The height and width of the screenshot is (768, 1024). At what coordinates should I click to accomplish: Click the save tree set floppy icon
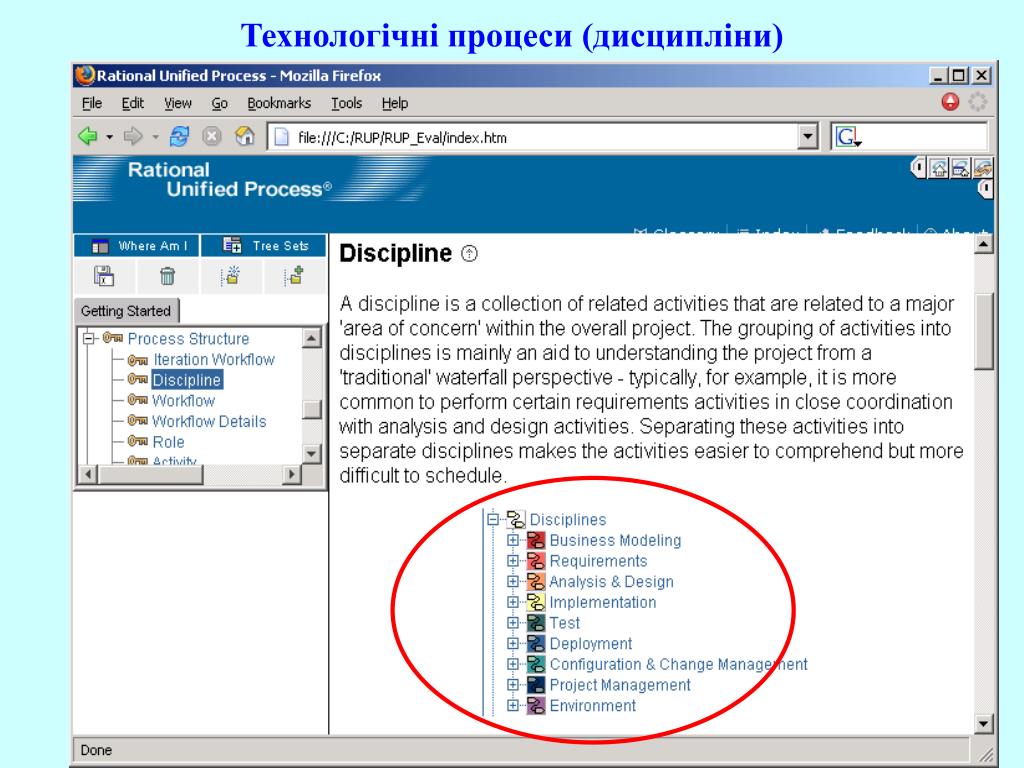coord(104,276)
